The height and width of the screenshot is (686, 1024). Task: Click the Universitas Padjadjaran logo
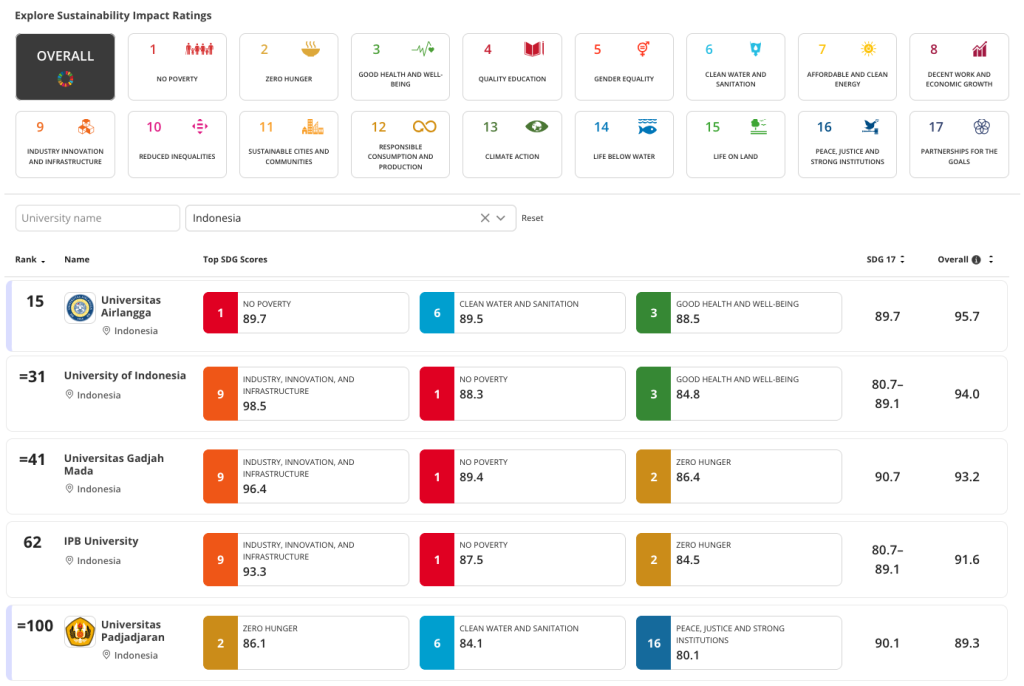coord(80,632)
